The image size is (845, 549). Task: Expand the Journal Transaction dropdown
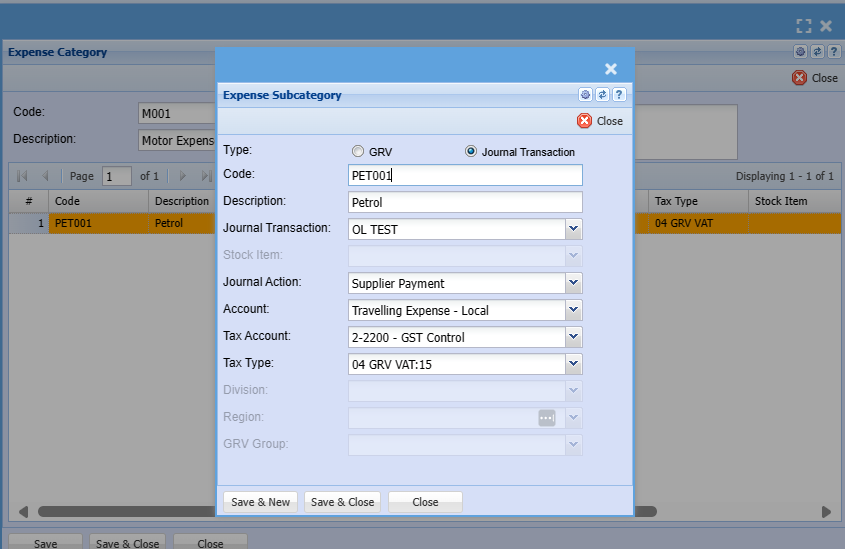click(x=573, y=229)
